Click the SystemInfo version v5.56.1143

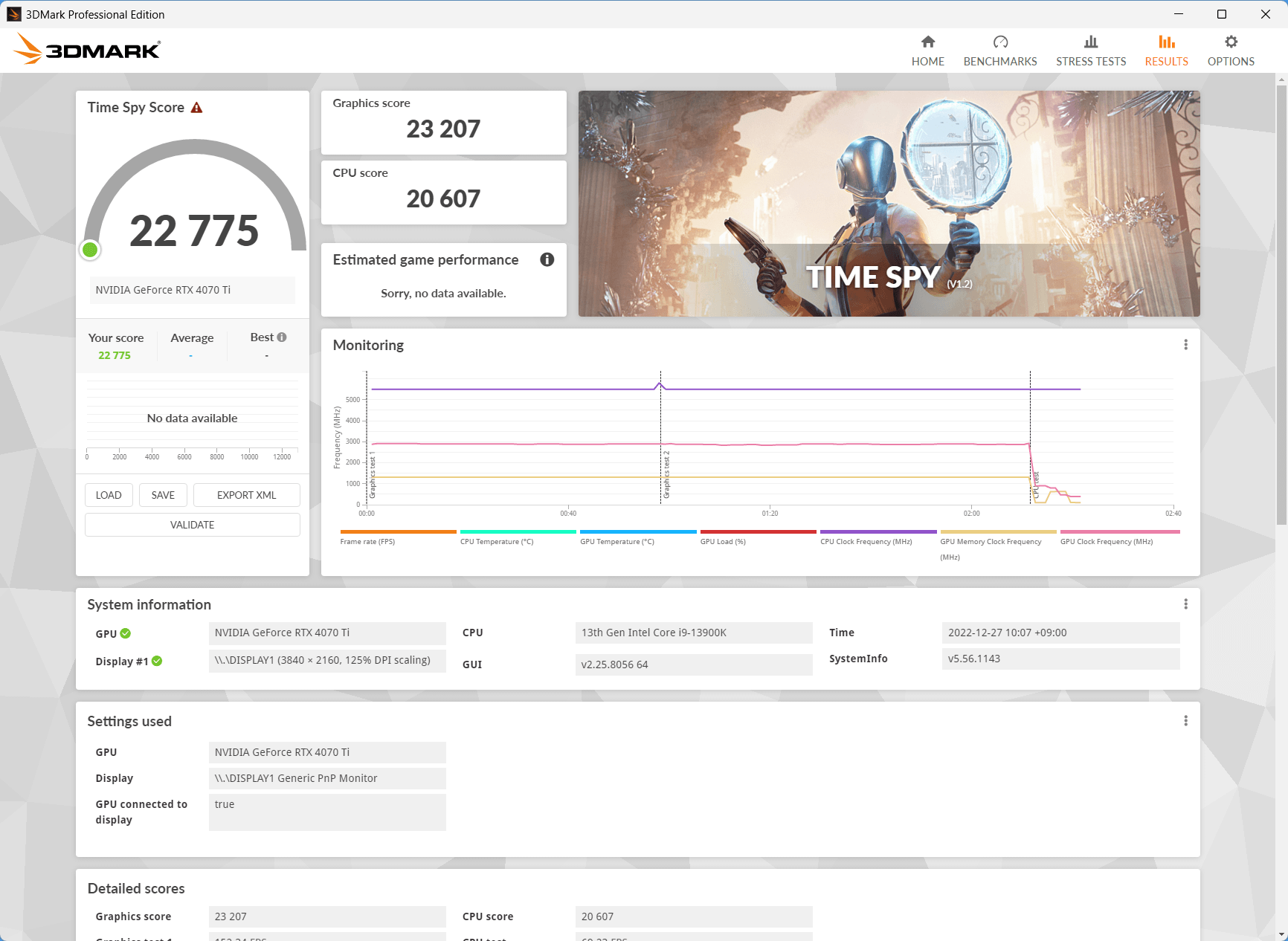[1060, 659]
